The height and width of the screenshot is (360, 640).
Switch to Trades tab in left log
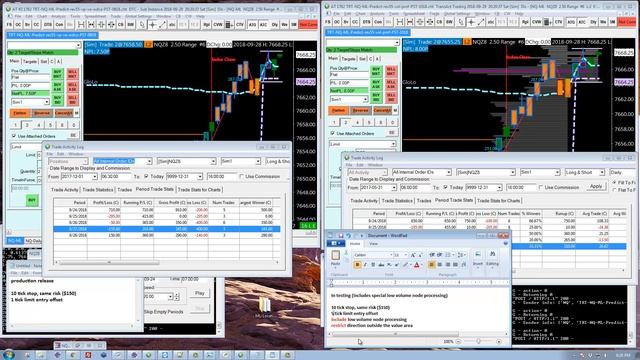(124, 189)
